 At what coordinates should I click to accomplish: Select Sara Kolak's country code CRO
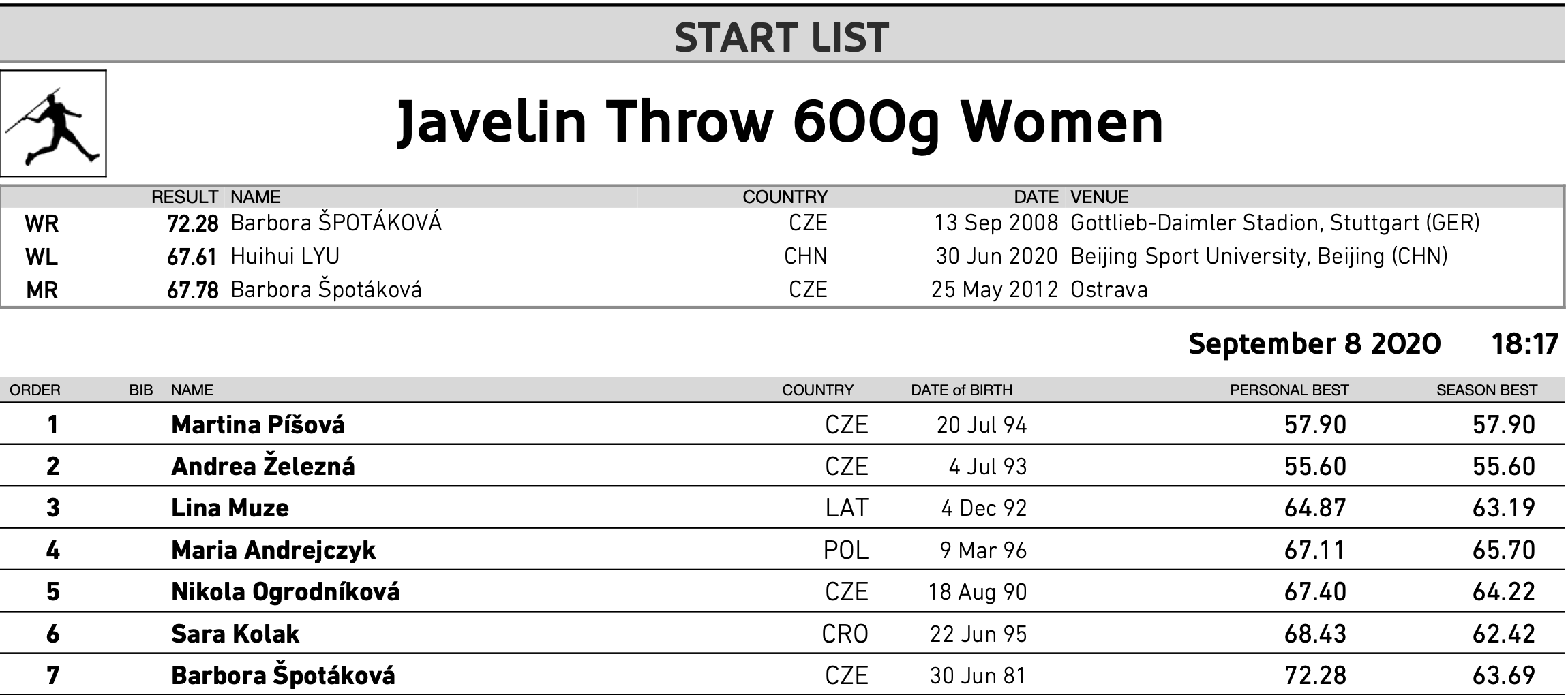pos(845,634)
